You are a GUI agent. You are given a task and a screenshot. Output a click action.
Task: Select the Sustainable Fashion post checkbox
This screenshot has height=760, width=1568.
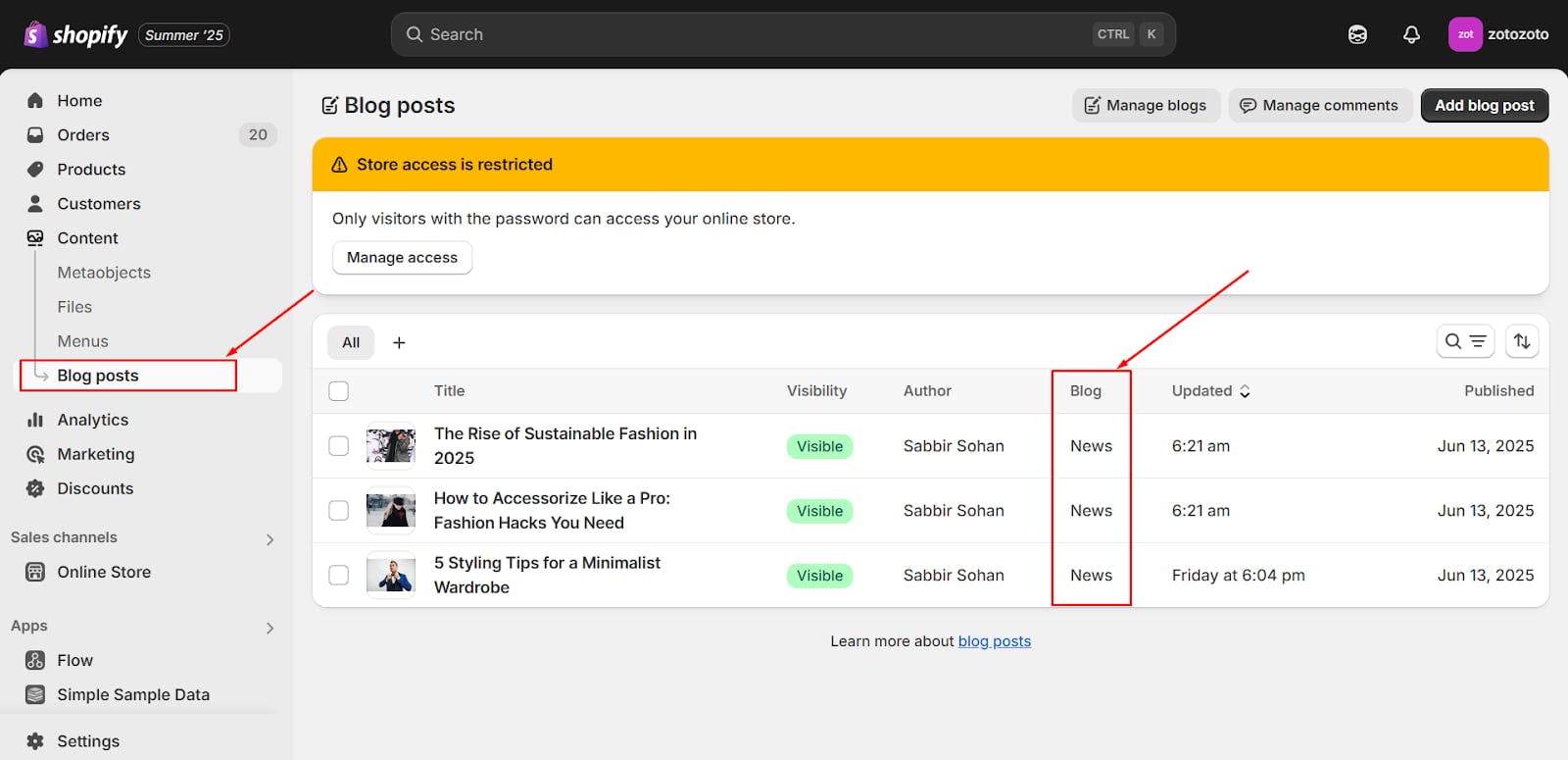(339, 446)
